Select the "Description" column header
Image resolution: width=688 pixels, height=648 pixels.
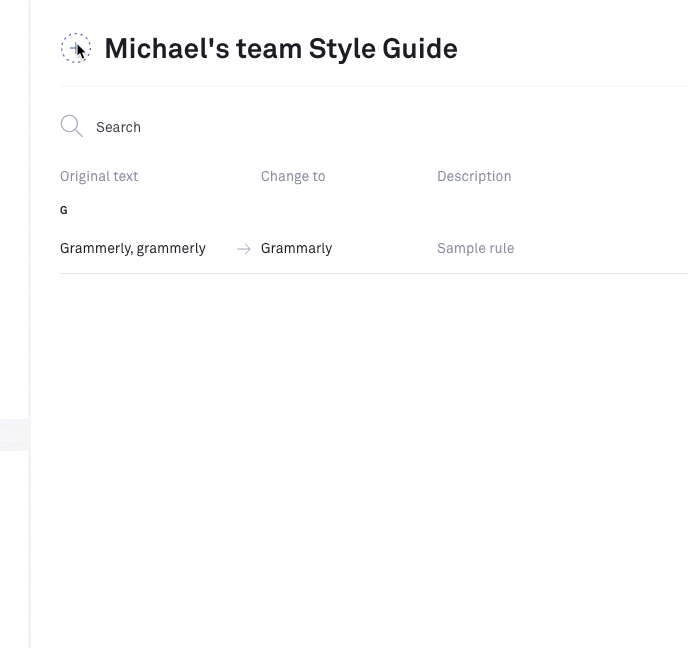[x=474, y=176]
